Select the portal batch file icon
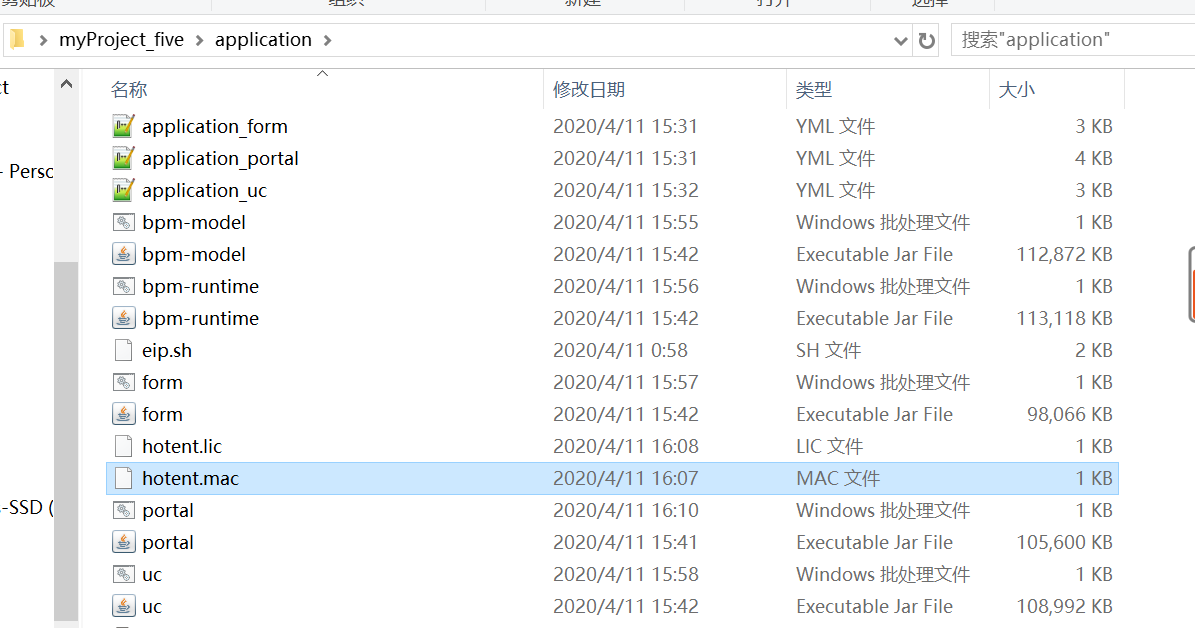 (x=123, y=511)
